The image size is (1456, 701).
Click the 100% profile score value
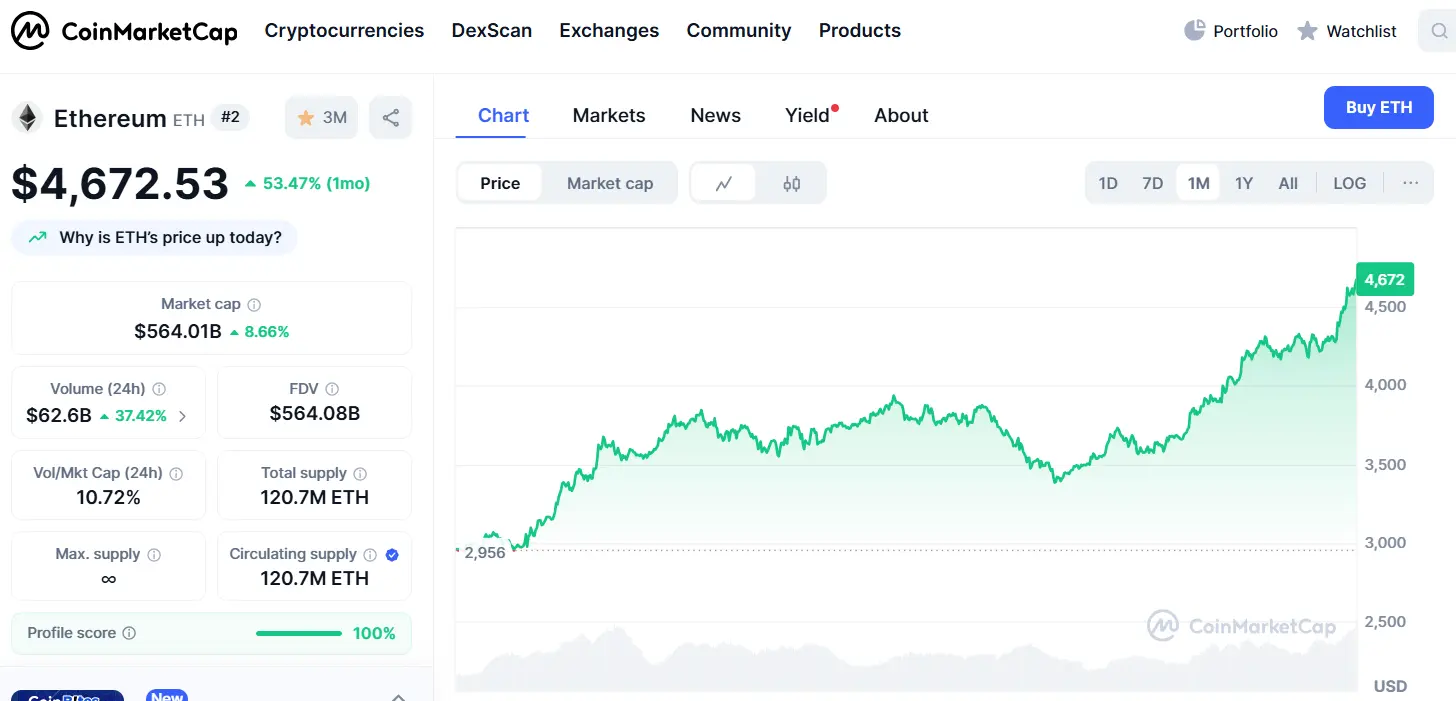point(374,633)
